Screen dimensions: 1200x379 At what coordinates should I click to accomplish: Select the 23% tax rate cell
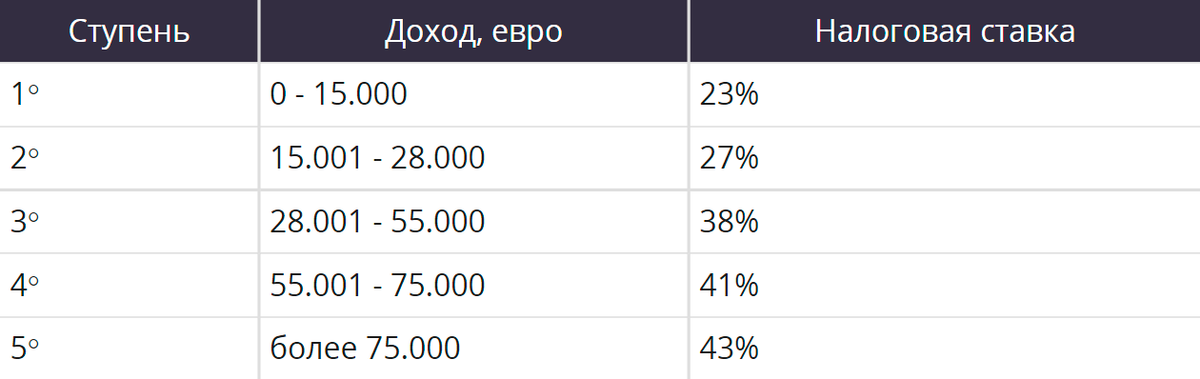click(945, 95)
